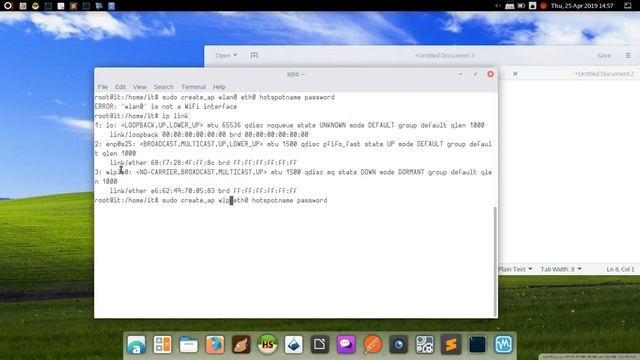Click the Sublime Text icon in top panel
The image size is (640, 360).
tap(73, 6)
